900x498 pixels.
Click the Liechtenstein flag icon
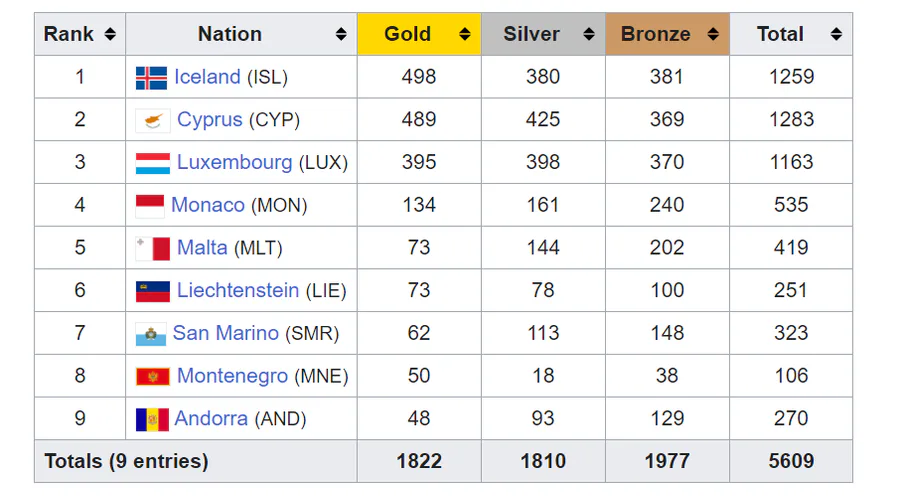[153, 291]
